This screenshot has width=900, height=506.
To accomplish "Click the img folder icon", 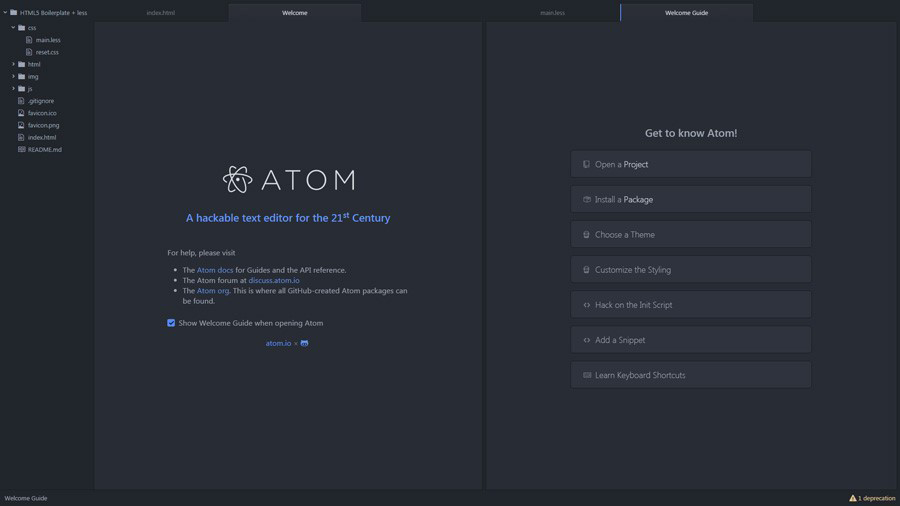I will click(21, 76).
